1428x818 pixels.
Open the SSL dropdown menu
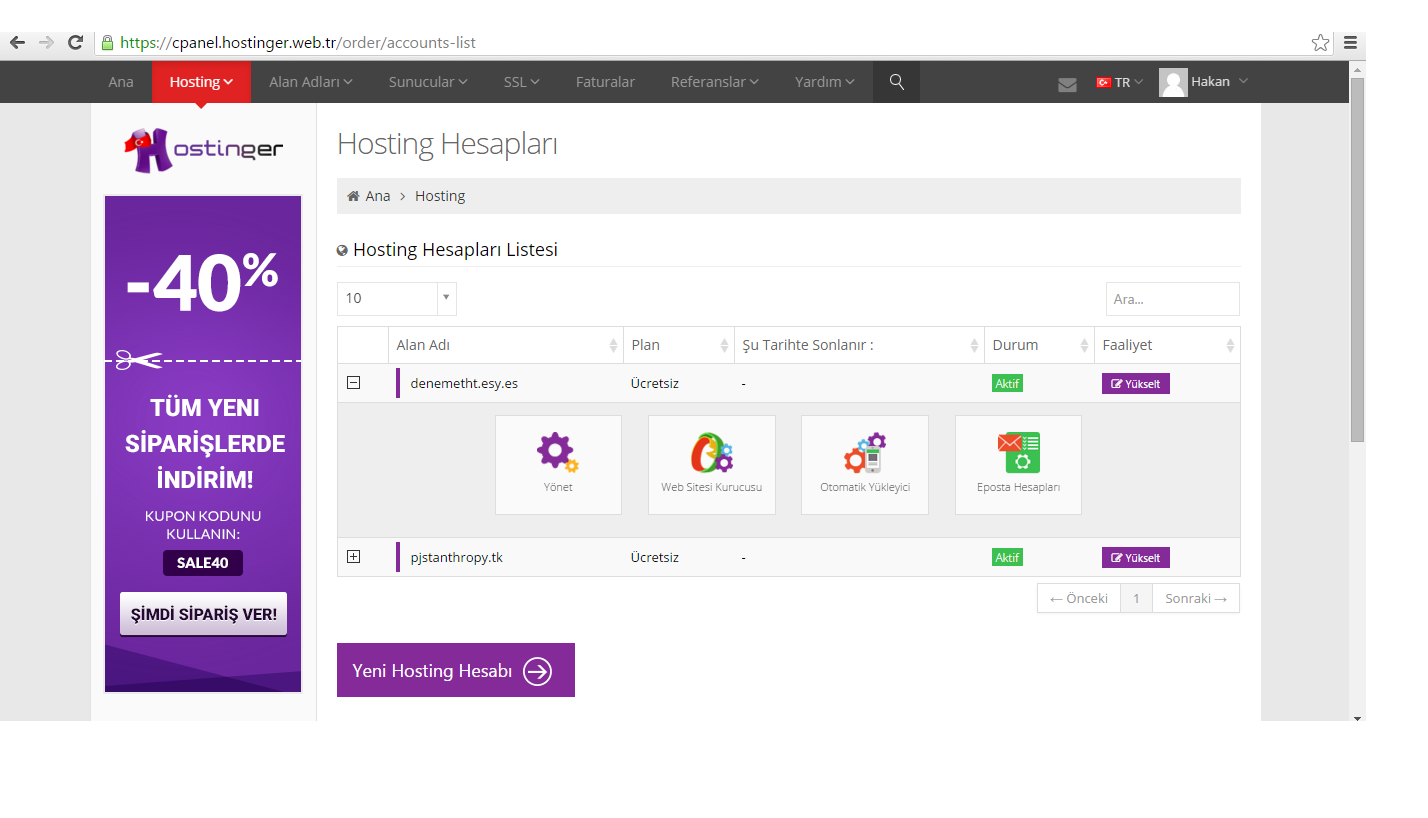click(x=521, y=82)
